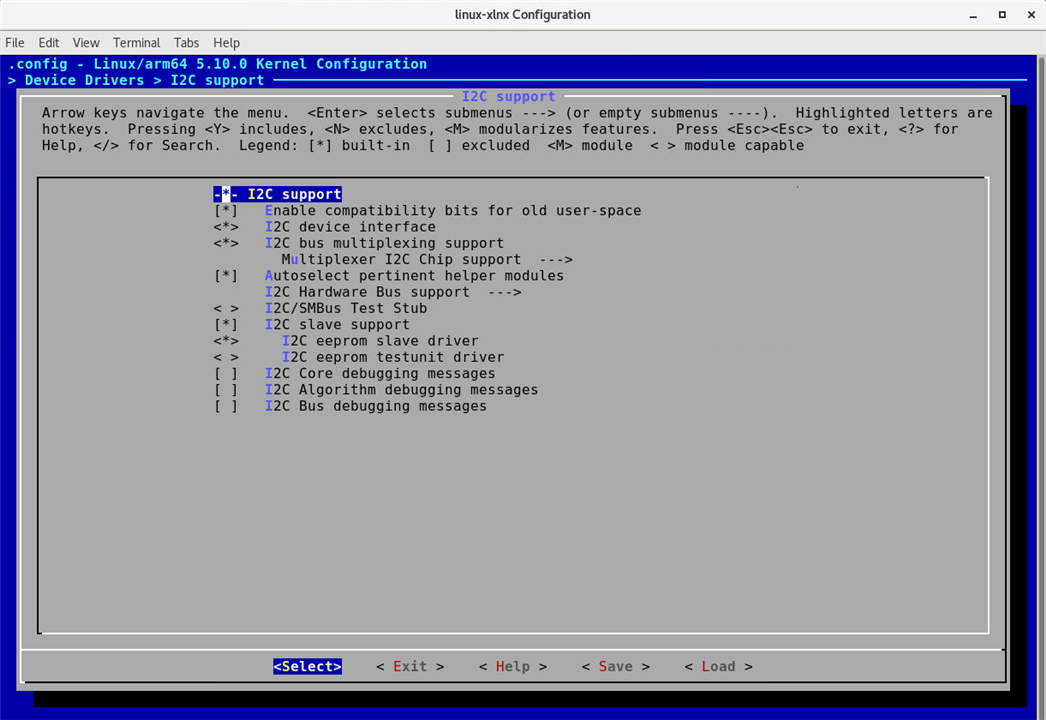Open the Terminal menu
Viewport: 1046px width, 720px height.
point(136,43)
